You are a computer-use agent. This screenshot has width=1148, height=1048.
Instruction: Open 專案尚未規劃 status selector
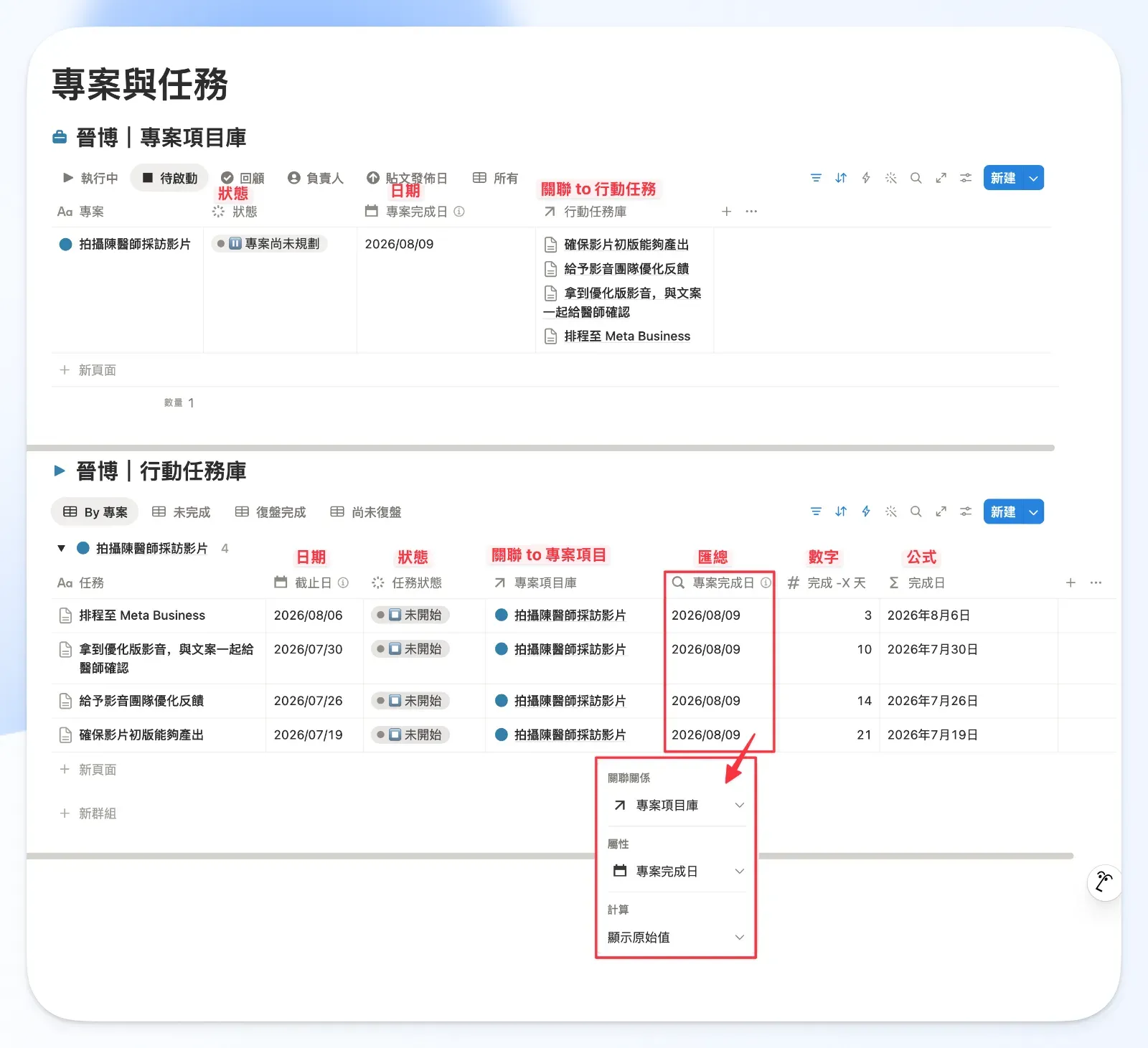270,244
